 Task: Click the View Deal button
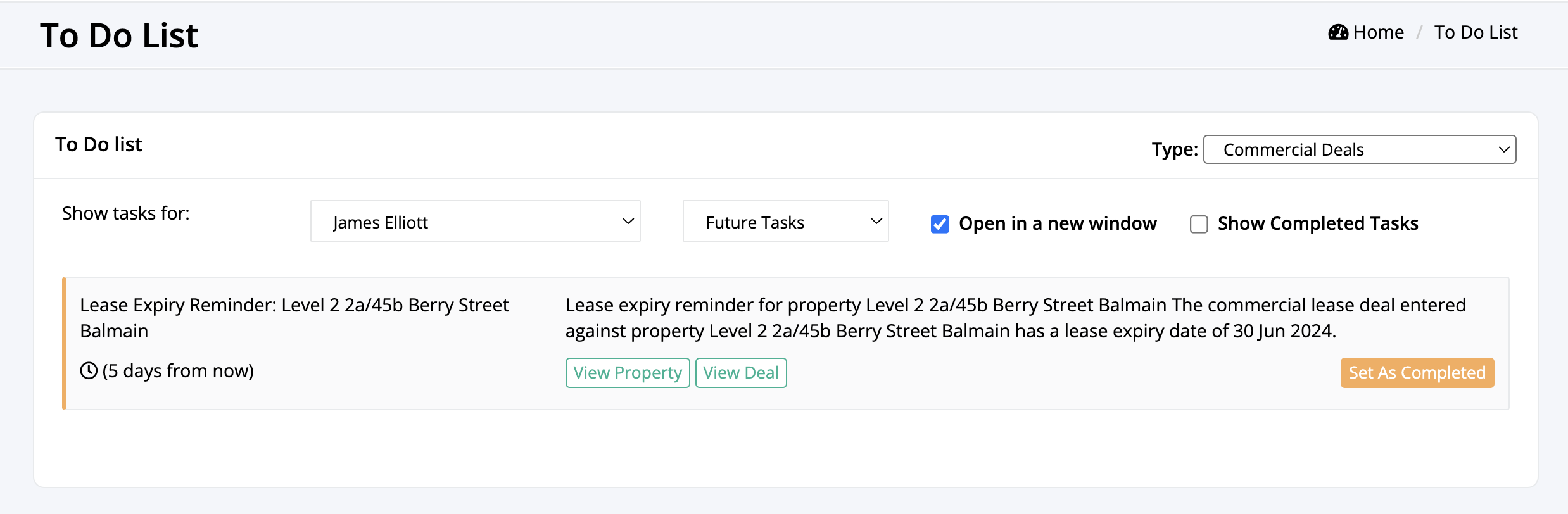click(x=741, y=373)
